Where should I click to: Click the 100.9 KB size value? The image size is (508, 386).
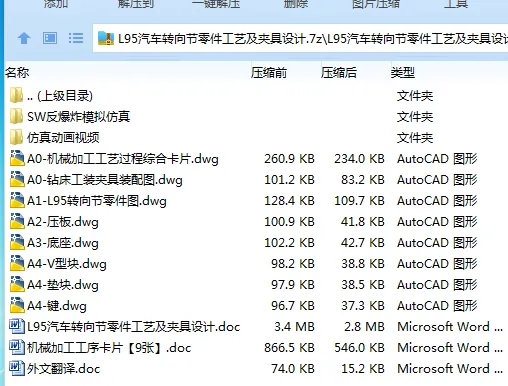(x=289, y=222)
